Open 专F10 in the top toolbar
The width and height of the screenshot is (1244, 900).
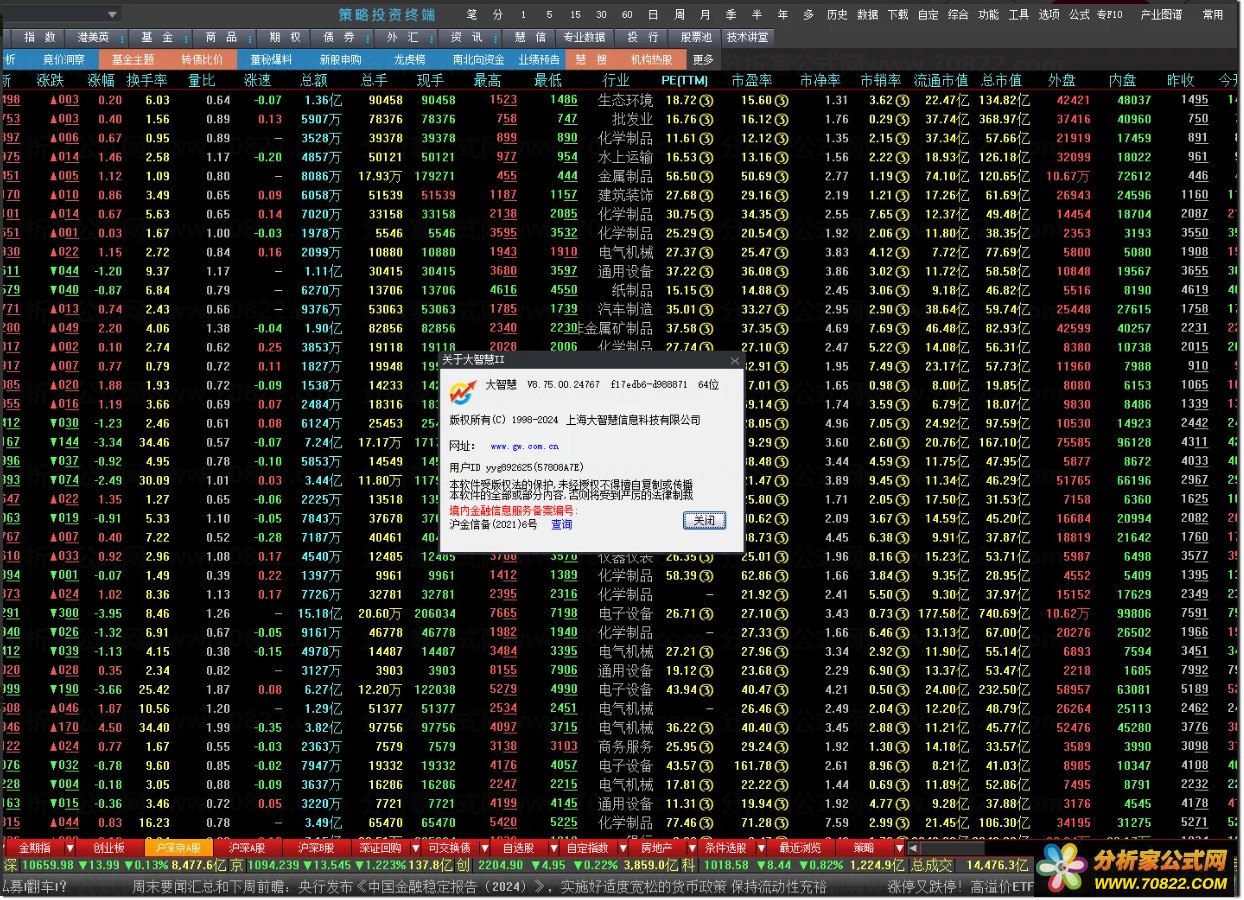1110,14
